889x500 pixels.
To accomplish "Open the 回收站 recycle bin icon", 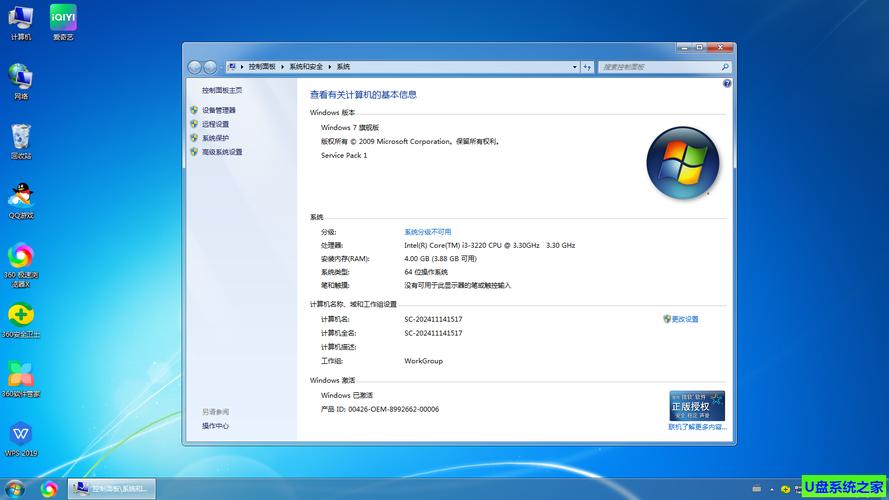I will coord(20,142).
